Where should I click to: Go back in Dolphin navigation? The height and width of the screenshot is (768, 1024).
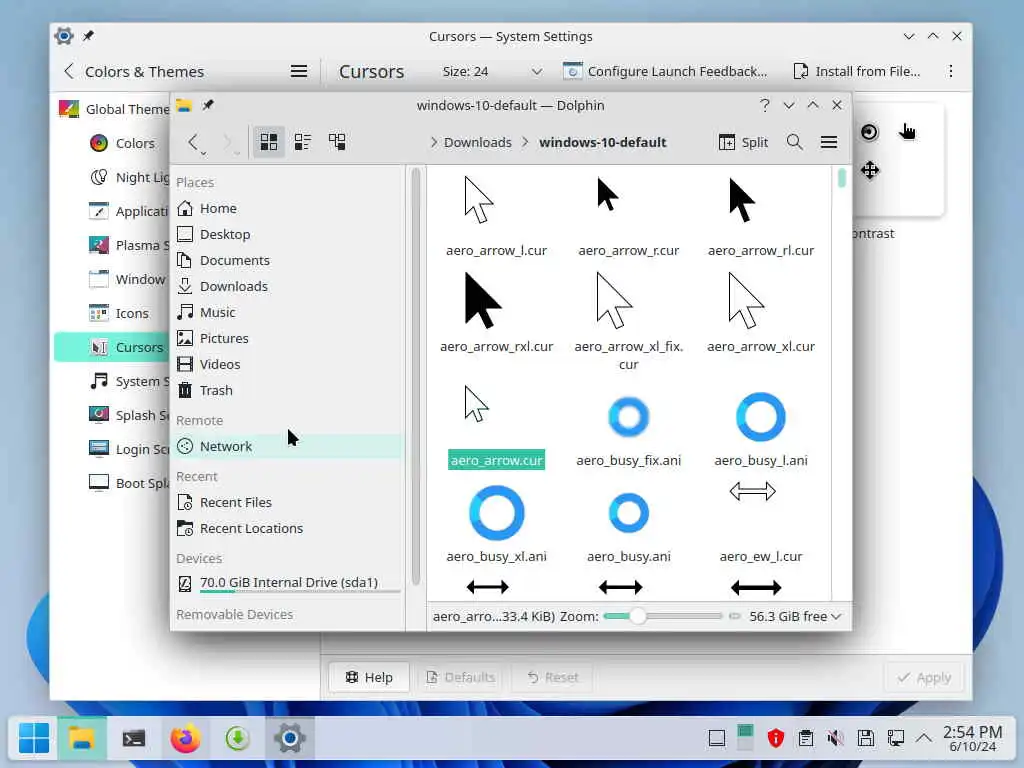pos(193,142)
